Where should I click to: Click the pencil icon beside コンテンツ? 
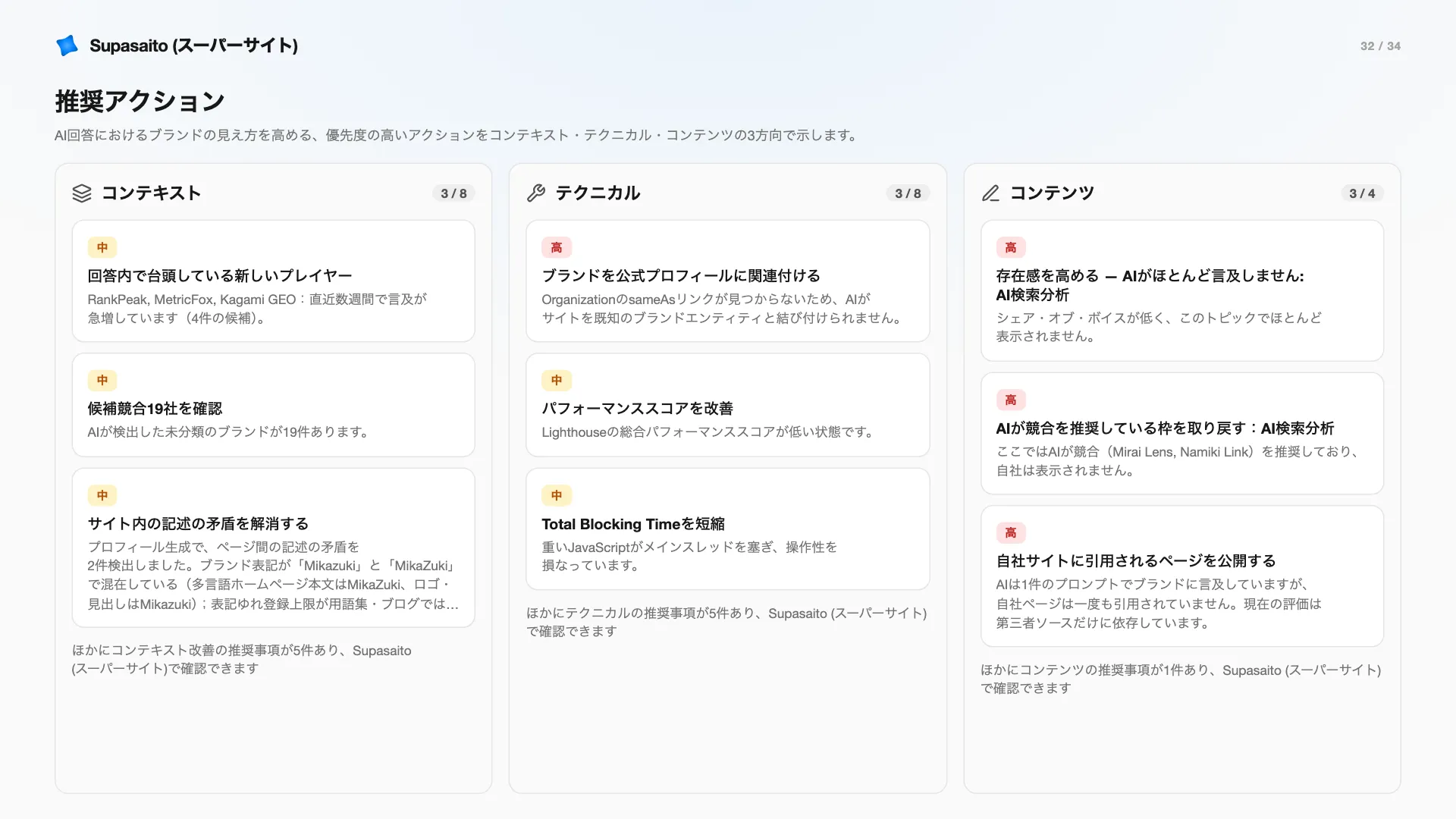click(990, 193)
